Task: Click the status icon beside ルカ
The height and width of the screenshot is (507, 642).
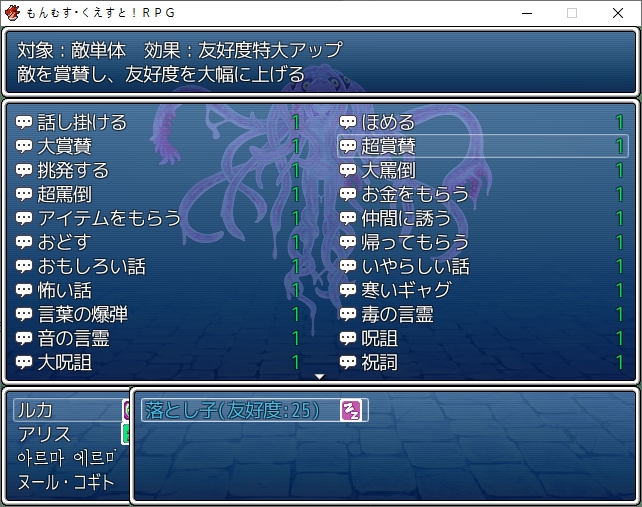Action: [x=126, y=410]
